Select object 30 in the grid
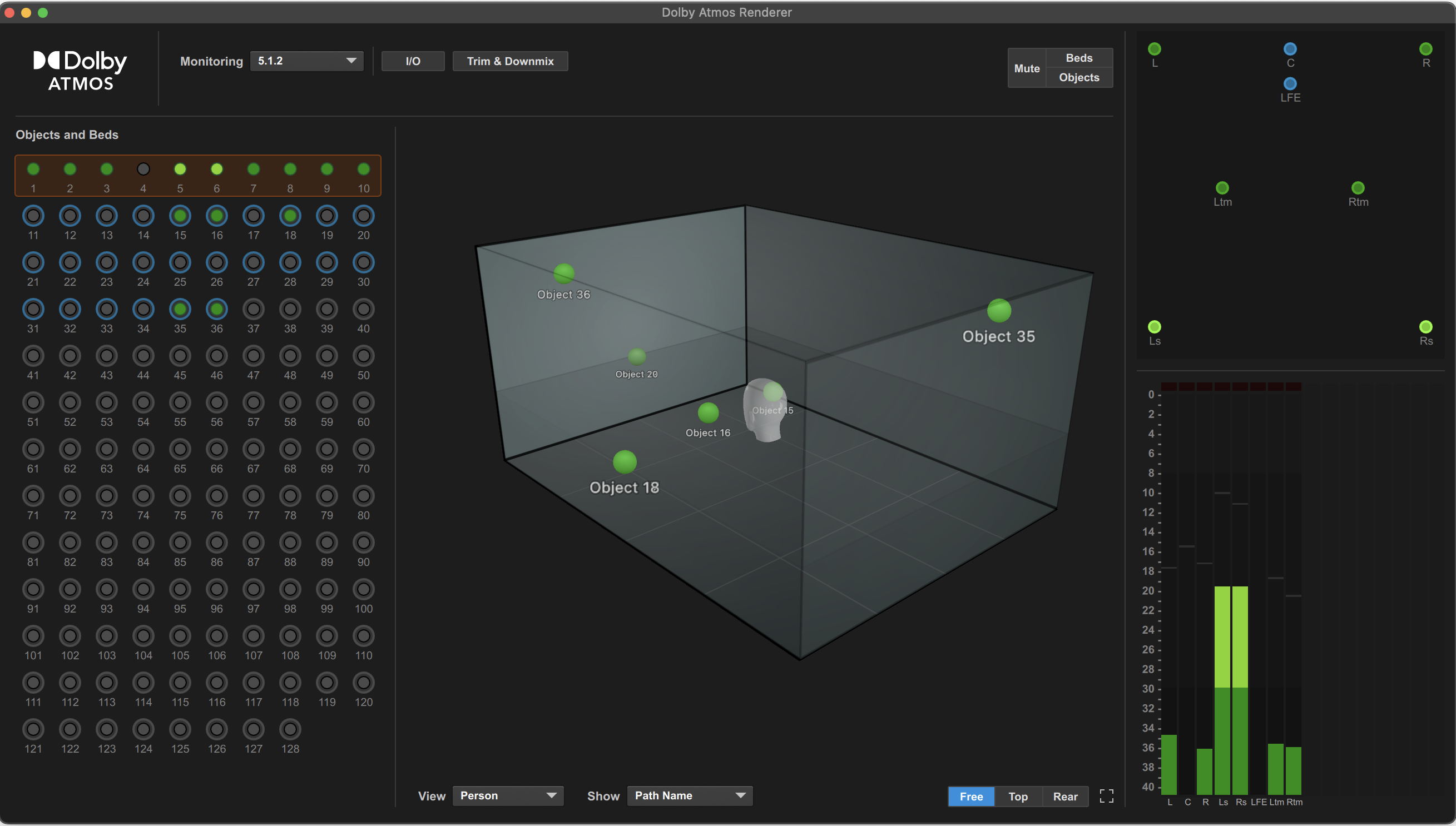1456x826 pixels. click(x=364, y=263)
